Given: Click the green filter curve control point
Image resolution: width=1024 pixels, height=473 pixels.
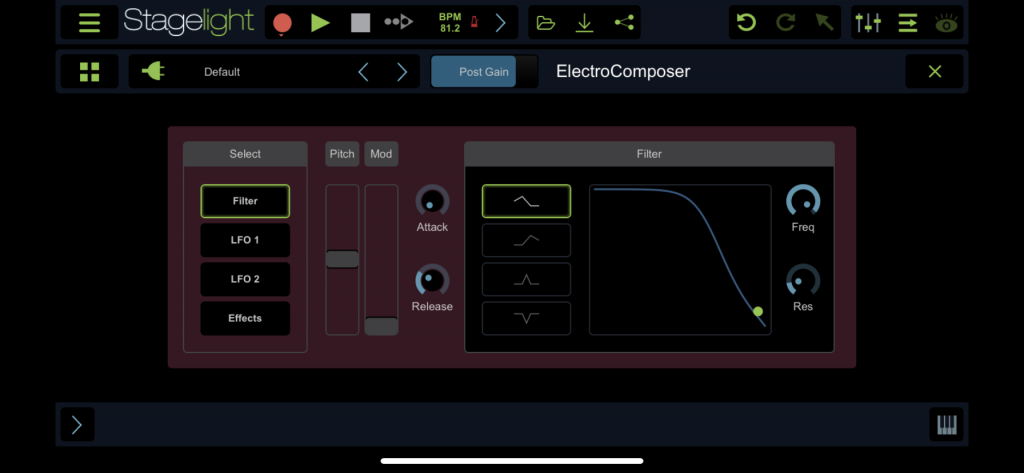Looking at the screenshot, I should point(758,312).
